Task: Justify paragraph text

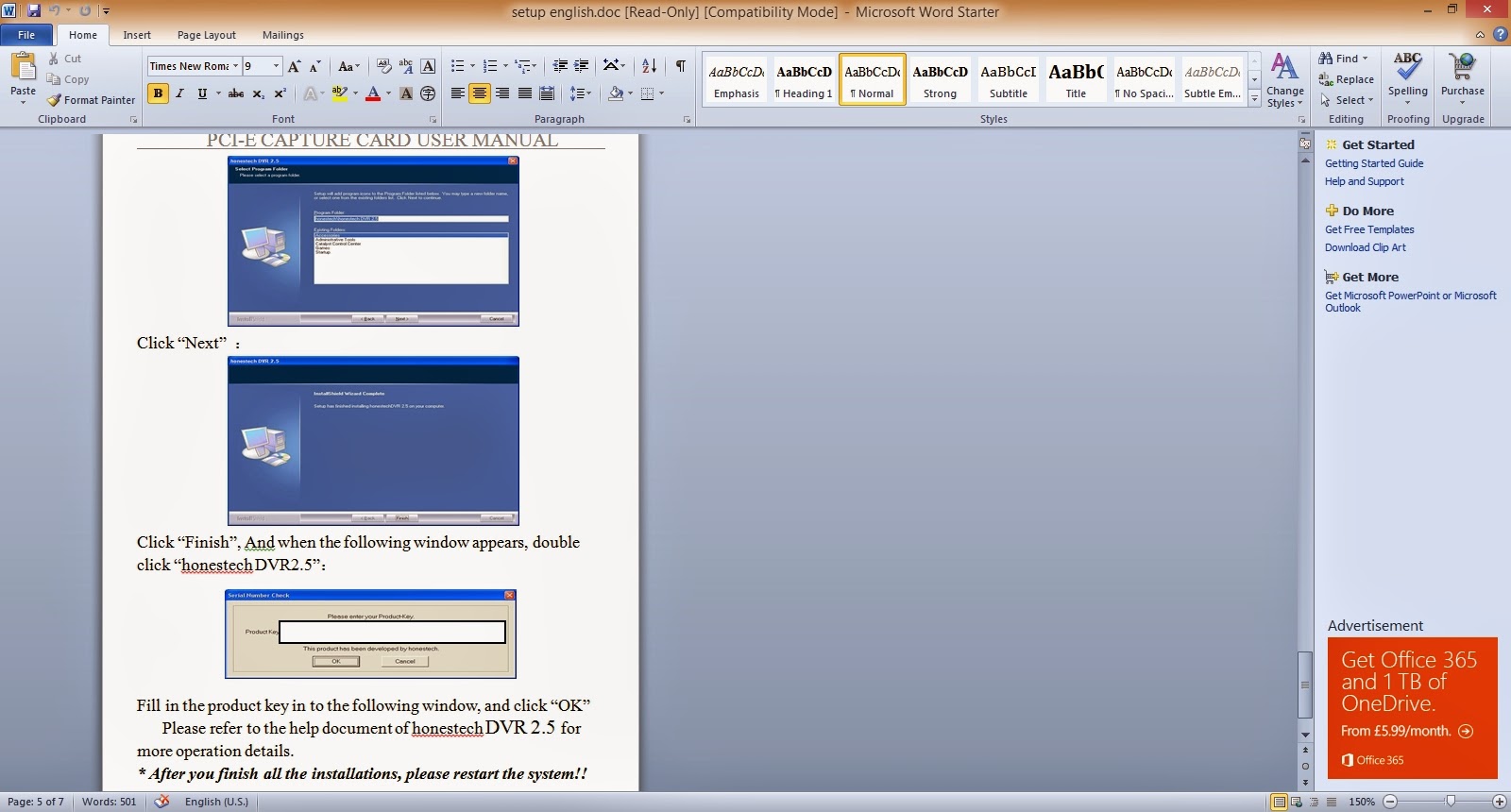Action: [x=524, y=93]
